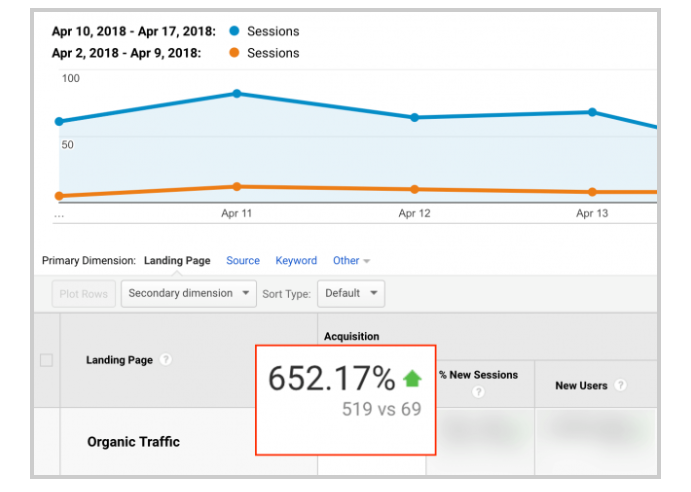The height and width of the screenshot is (492, 691).
Task: Click the Landing Page help question mark icon
Action: click(166, 359)
